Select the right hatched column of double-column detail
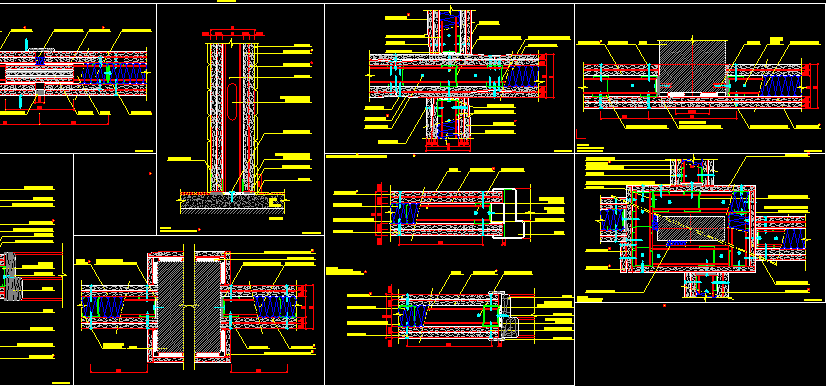826x386 pixels. click(208, 306)
